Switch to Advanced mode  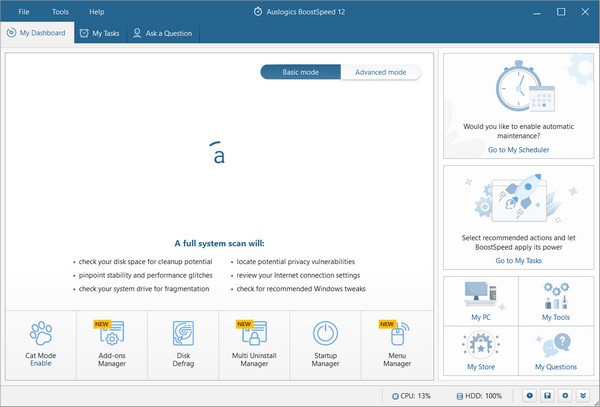[381, 72]
